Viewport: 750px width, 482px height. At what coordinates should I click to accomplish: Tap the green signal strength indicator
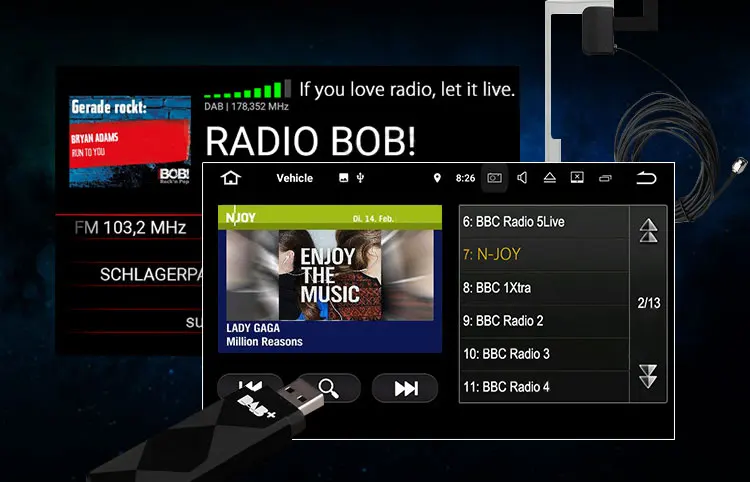click(x=247, y=89)
